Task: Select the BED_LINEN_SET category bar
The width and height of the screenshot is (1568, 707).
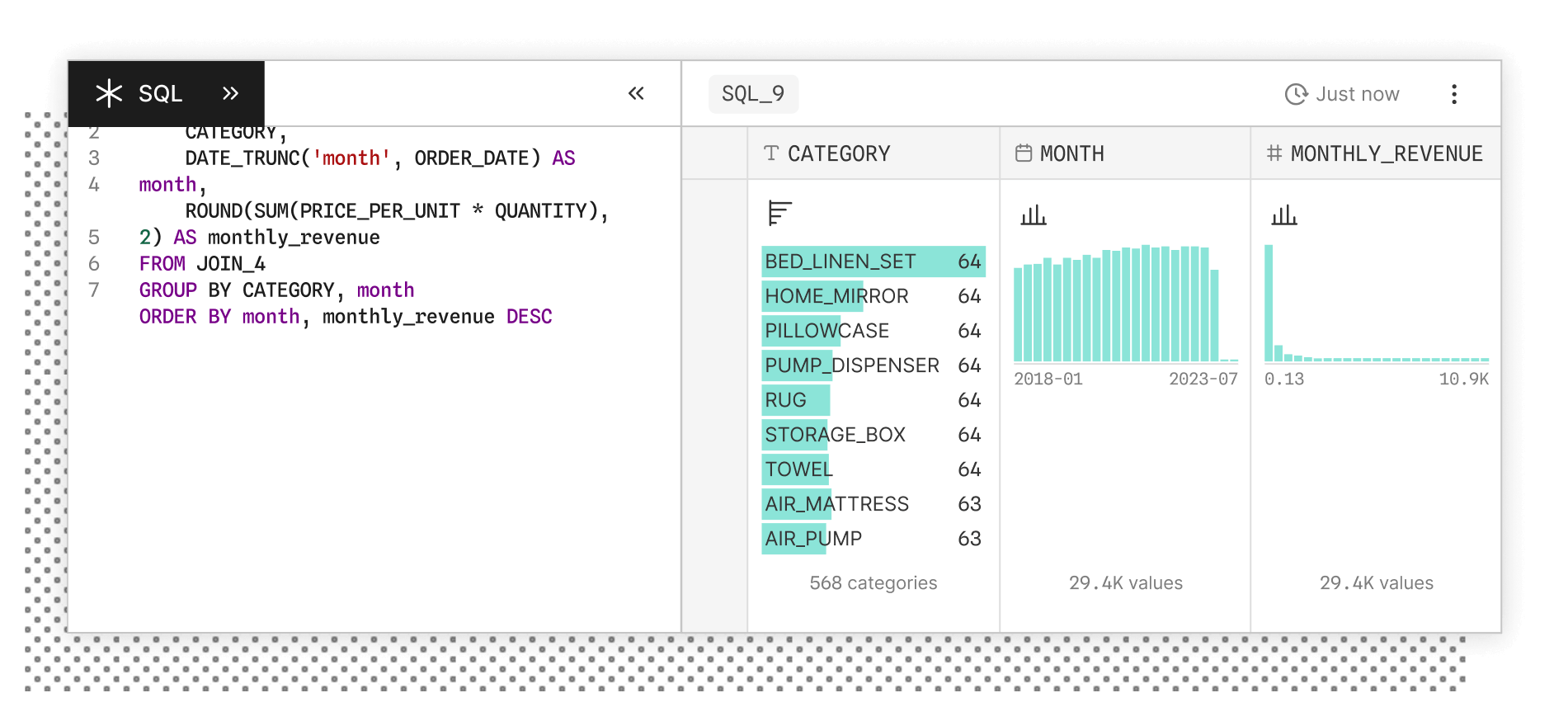Action: coord(873,262)
